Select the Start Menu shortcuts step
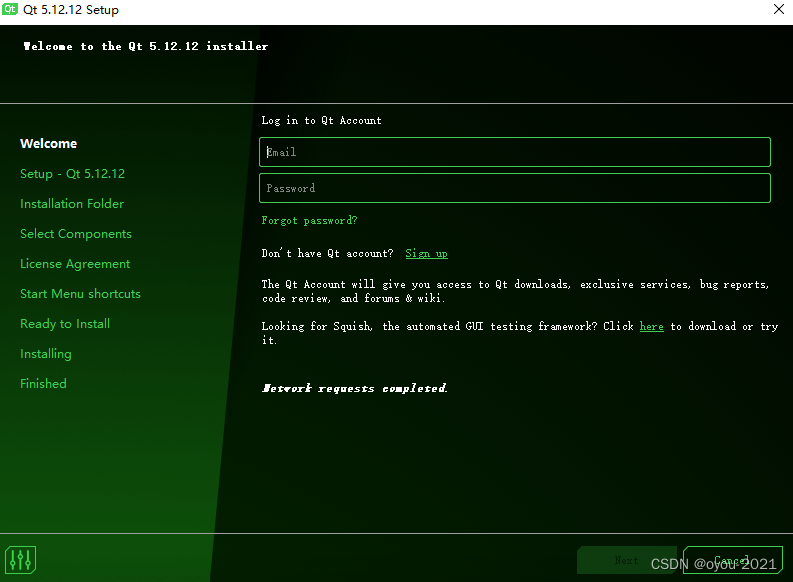Viewport: 793px width, 582px height. (80, 294)
